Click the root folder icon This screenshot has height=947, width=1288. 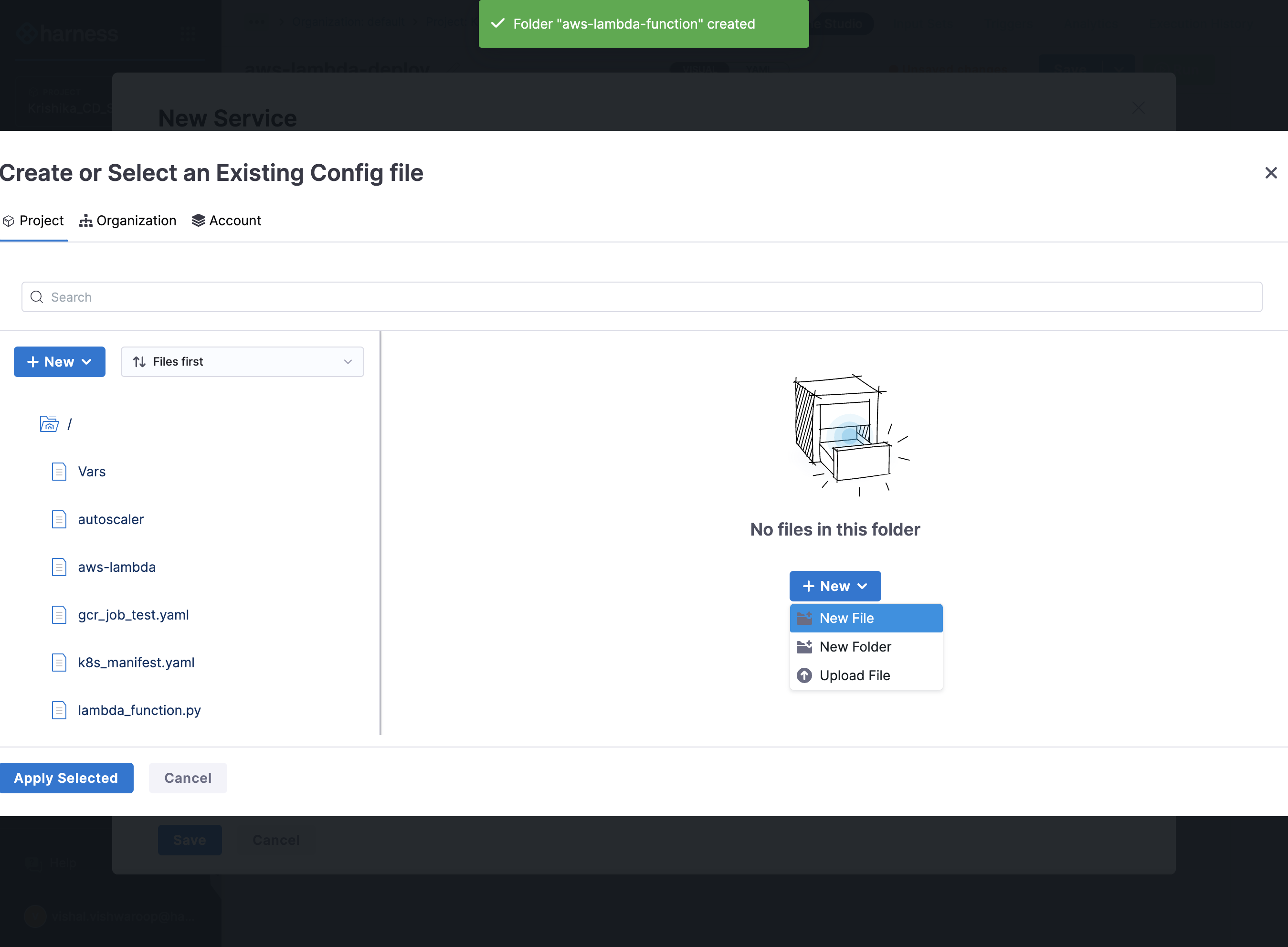click(49, 424)
